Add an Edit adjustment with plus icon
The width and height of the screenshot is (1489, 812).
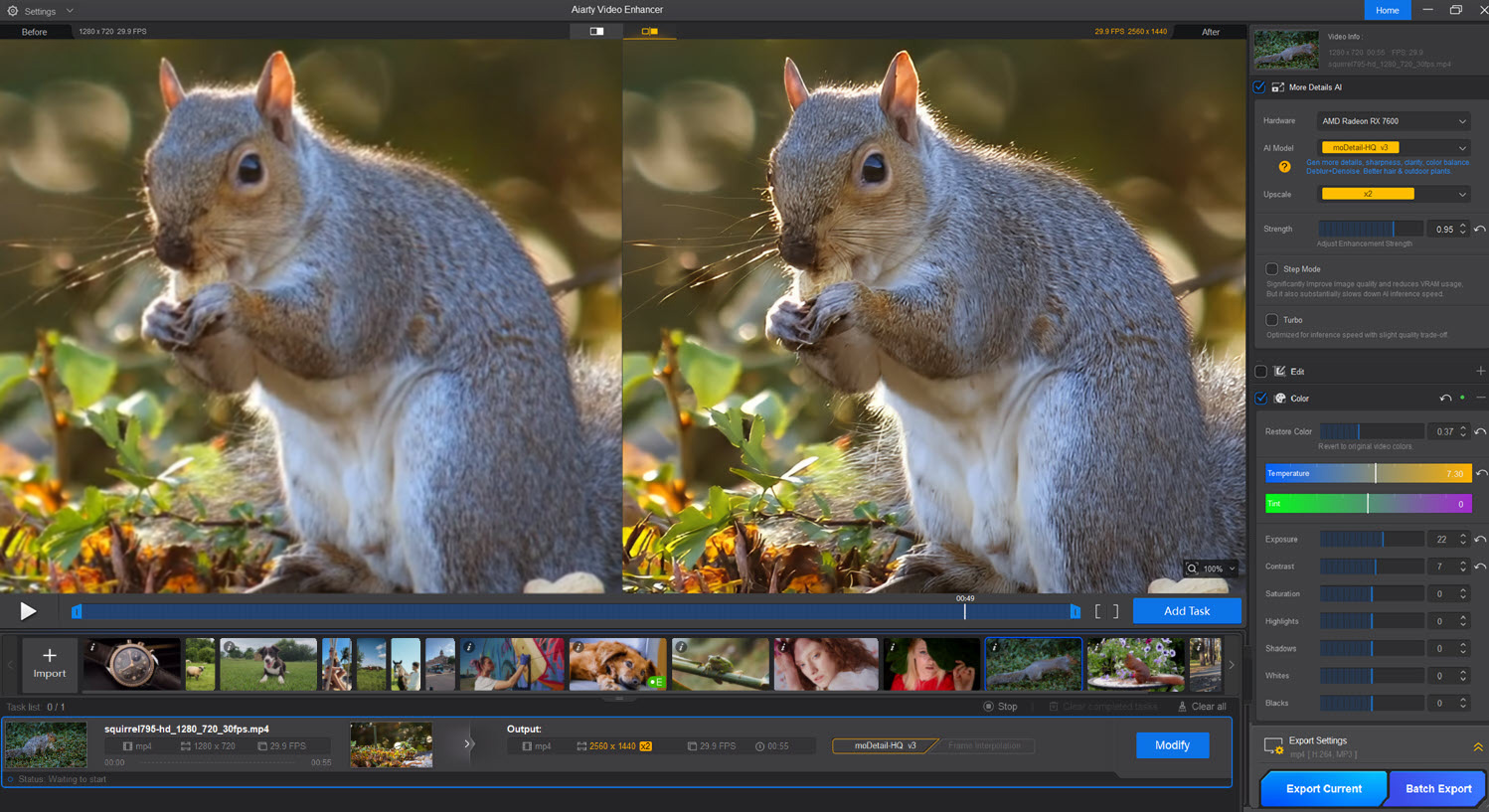tap(1480, 371)
